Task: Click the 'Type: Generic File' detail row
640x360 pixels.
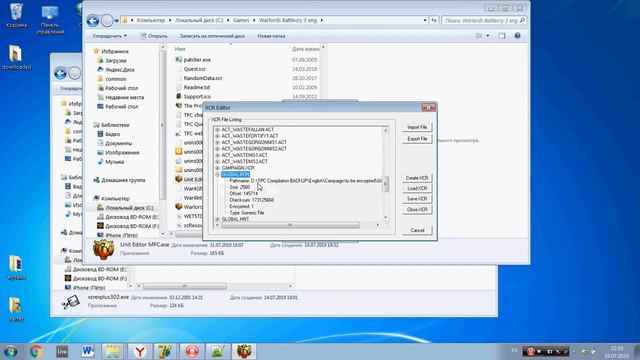Action: pyautogui.click(x=247, y=213)
